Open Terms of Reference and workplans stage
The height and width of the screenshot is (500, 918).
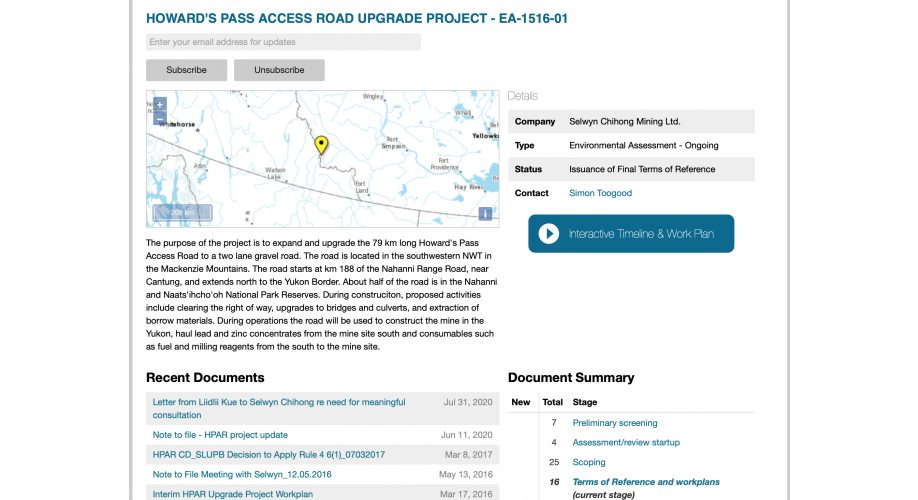point(646,482)
